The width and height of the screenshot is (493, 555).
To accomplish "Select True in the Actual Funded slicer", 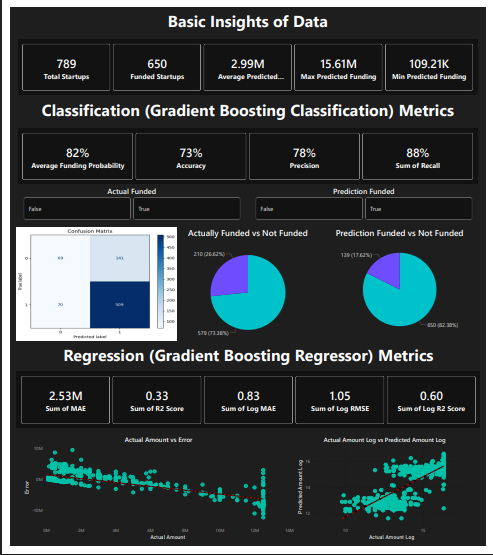I will pyautogui.click(x=187, y=209).
